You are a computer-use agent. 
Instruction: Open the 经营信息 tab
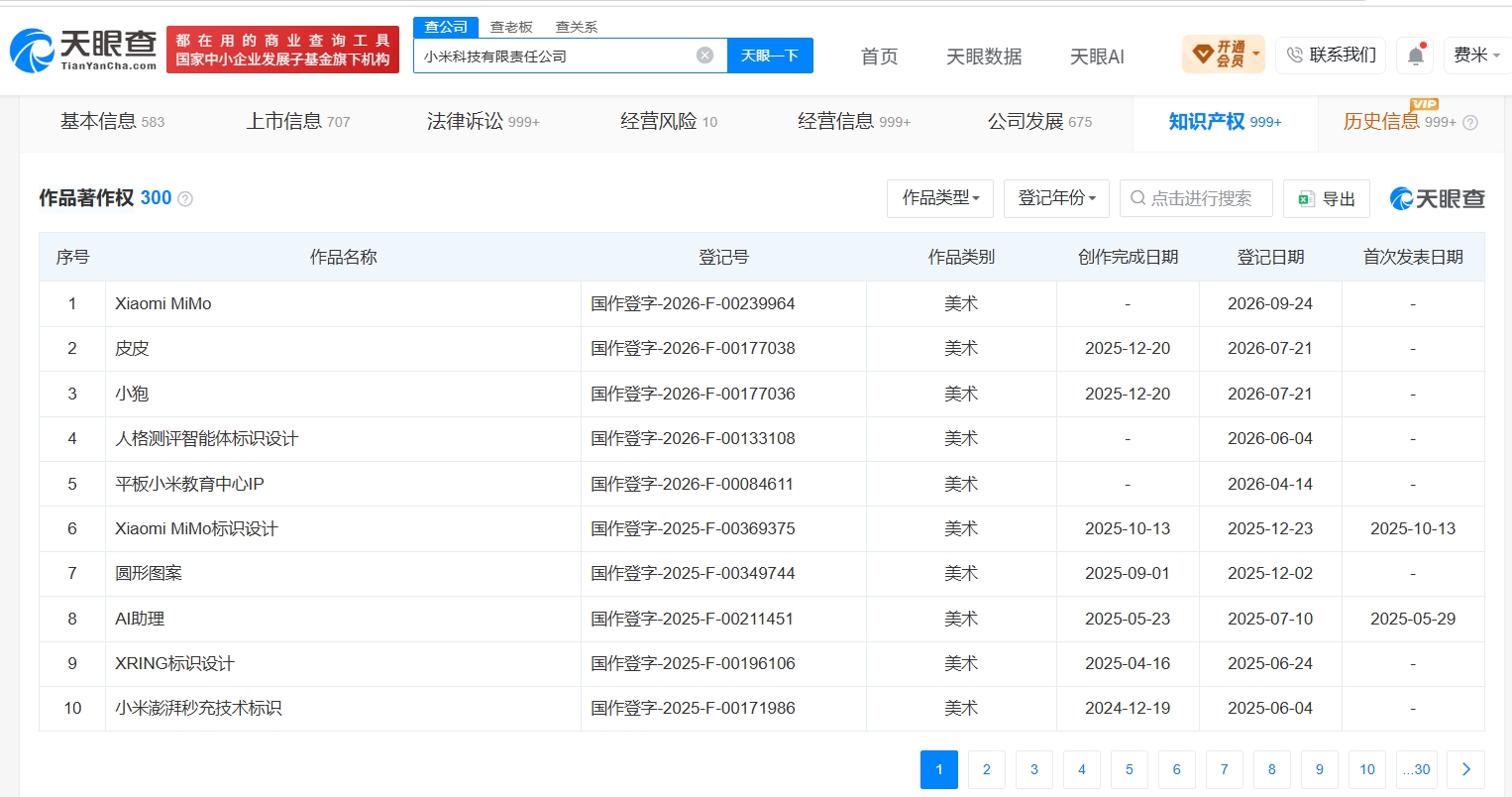854,122
